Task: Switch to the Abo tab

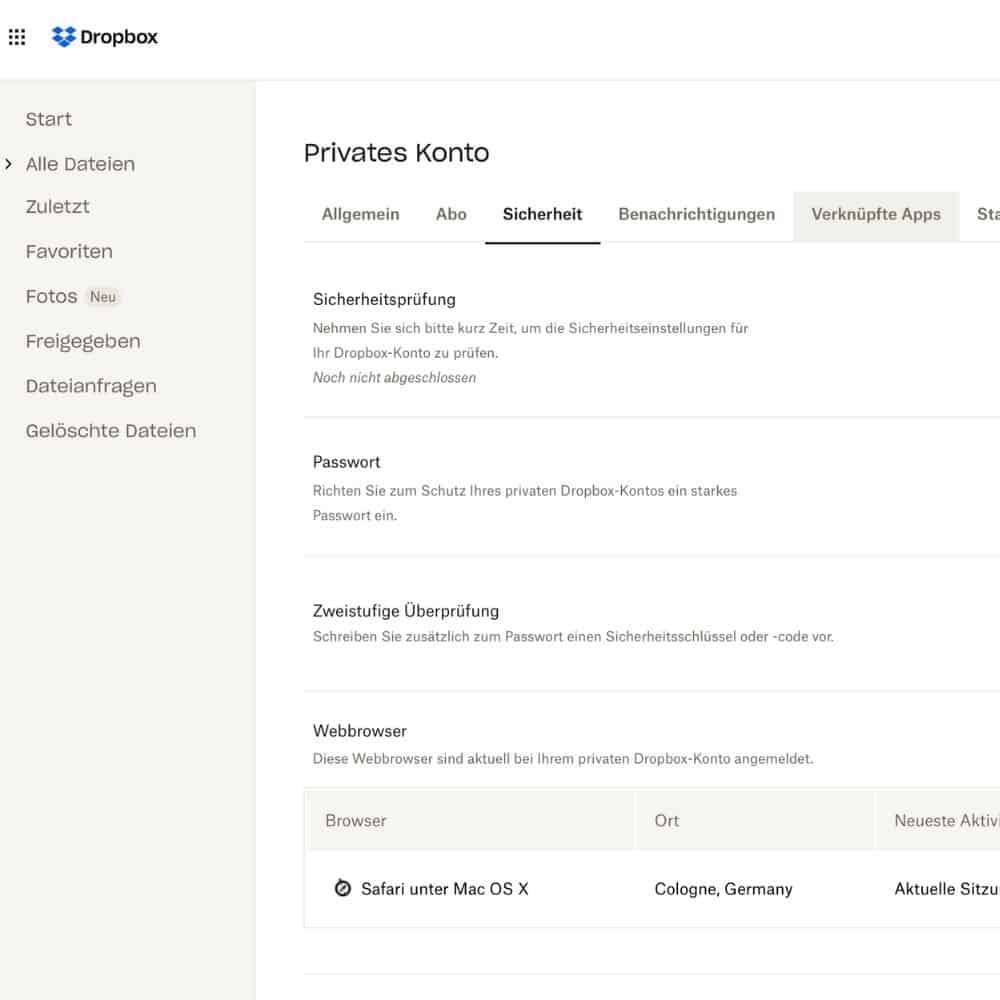Action: pos(451,214)
